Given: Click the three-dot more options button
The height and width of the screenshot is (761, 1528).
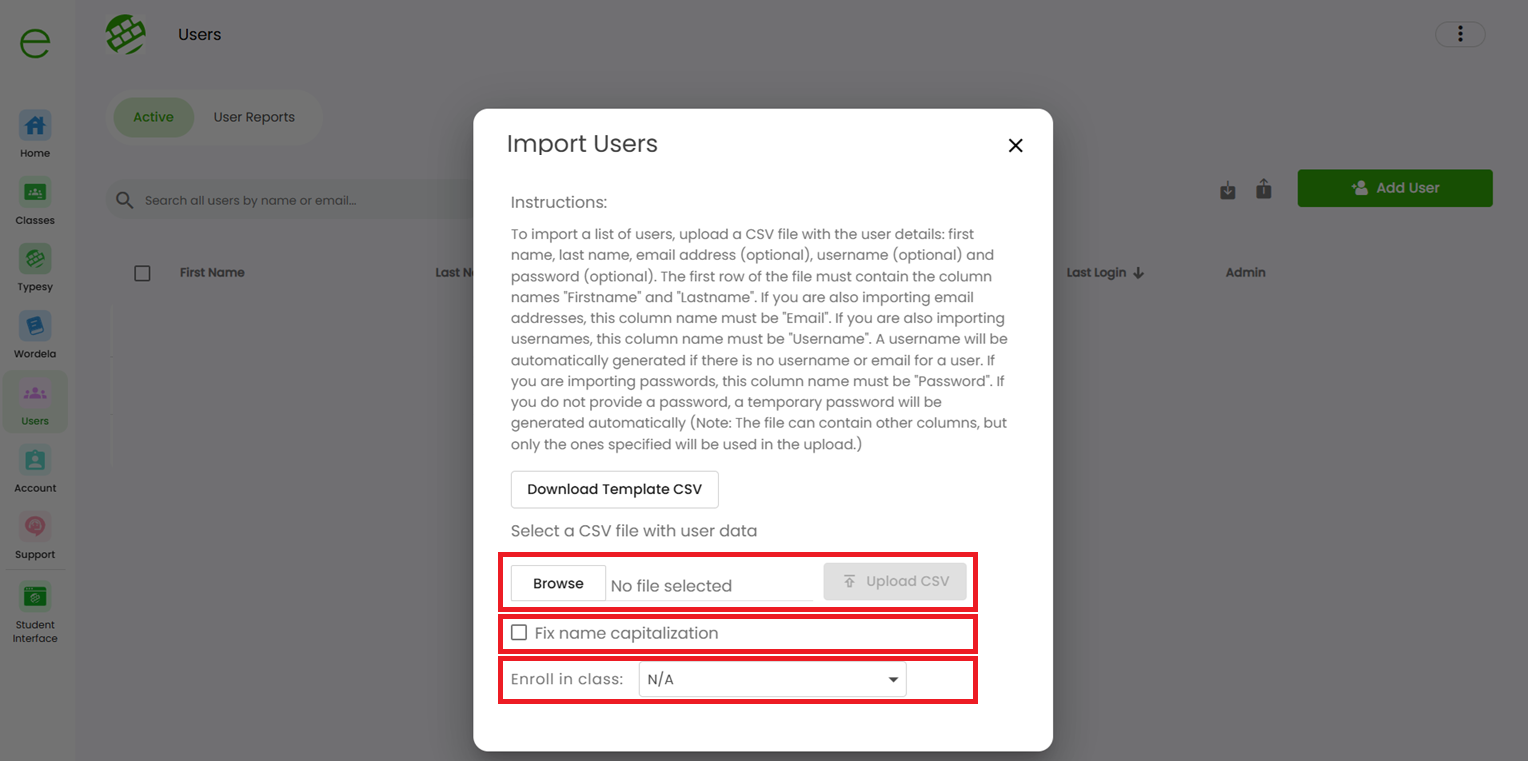Looking at the screenshot, I should 1460,34.
